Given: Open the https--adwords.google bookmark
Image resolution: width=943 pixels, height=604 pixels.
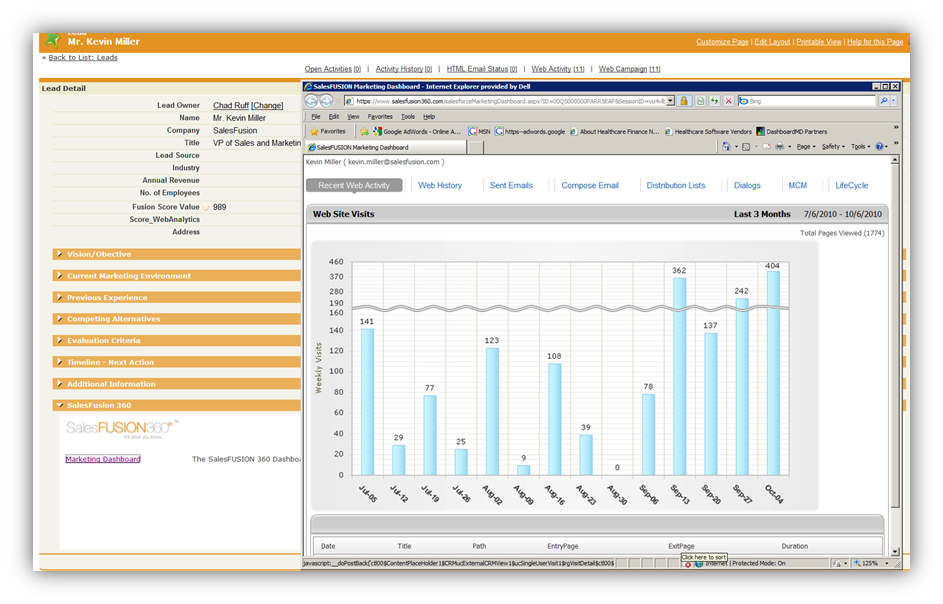Looking at the screenshot, I should (530, 131).
